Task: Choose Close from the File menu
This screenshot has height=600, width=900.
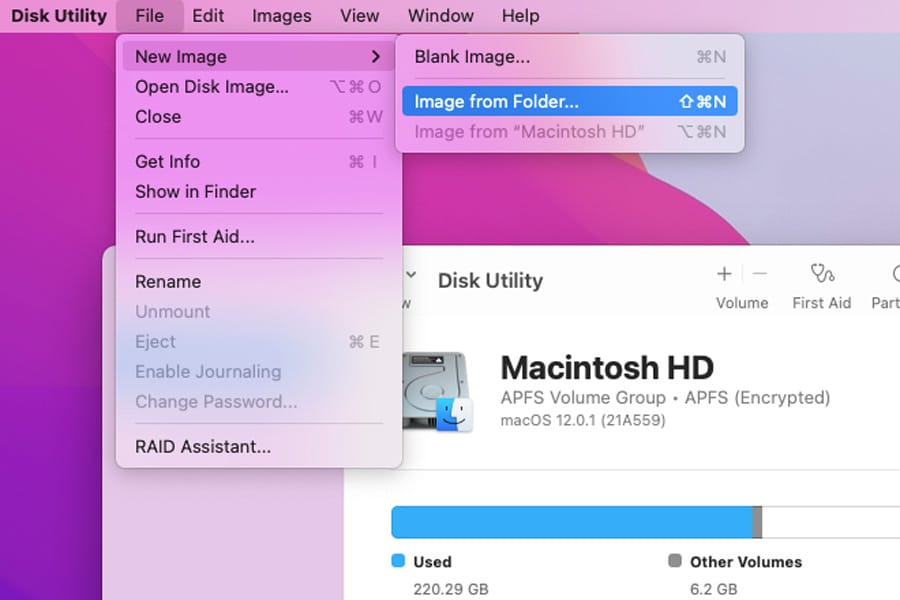Action: (258, 117)
